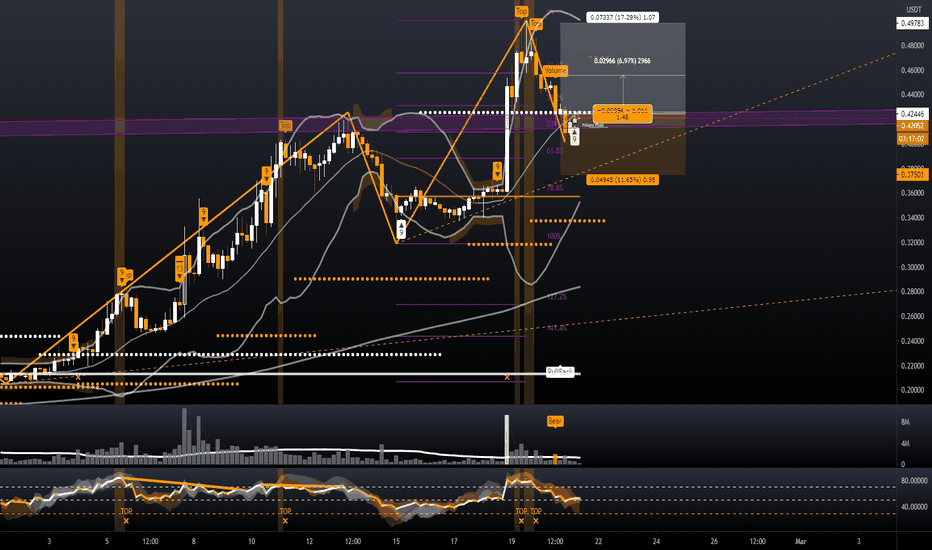Select the 0.49783 price axis label

click(x=912, y=23)
